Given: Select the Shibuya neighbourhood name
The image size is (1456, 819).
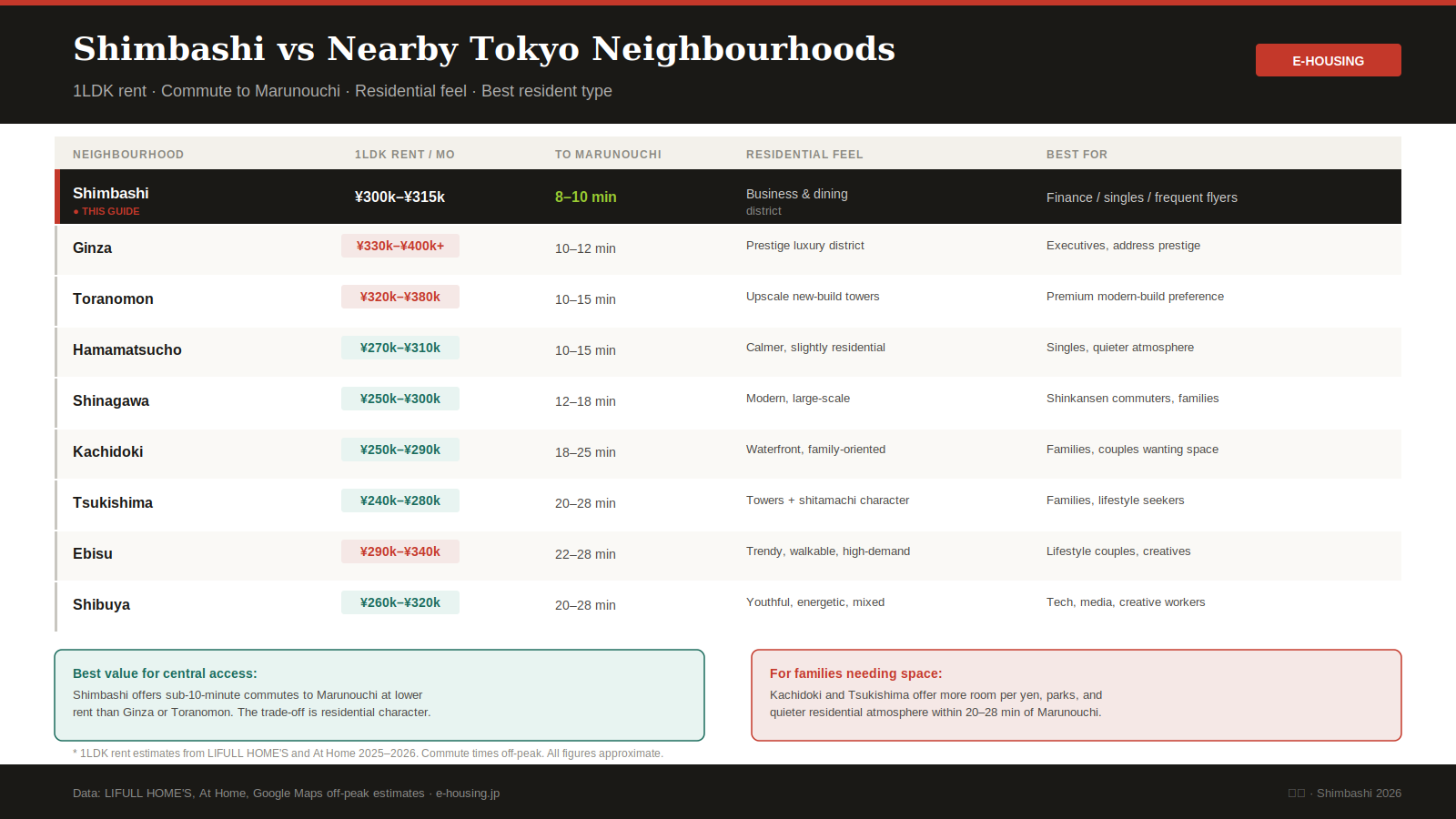Looking at the screenshot, I should (101, 604).
